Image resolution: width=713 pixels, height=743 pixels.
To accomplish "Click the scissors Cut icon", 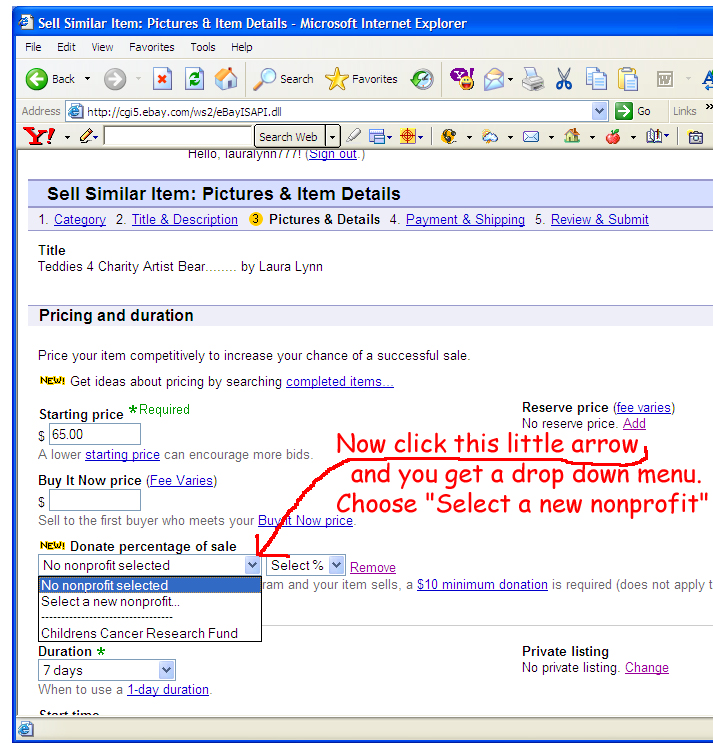I will tap(564, 79).
